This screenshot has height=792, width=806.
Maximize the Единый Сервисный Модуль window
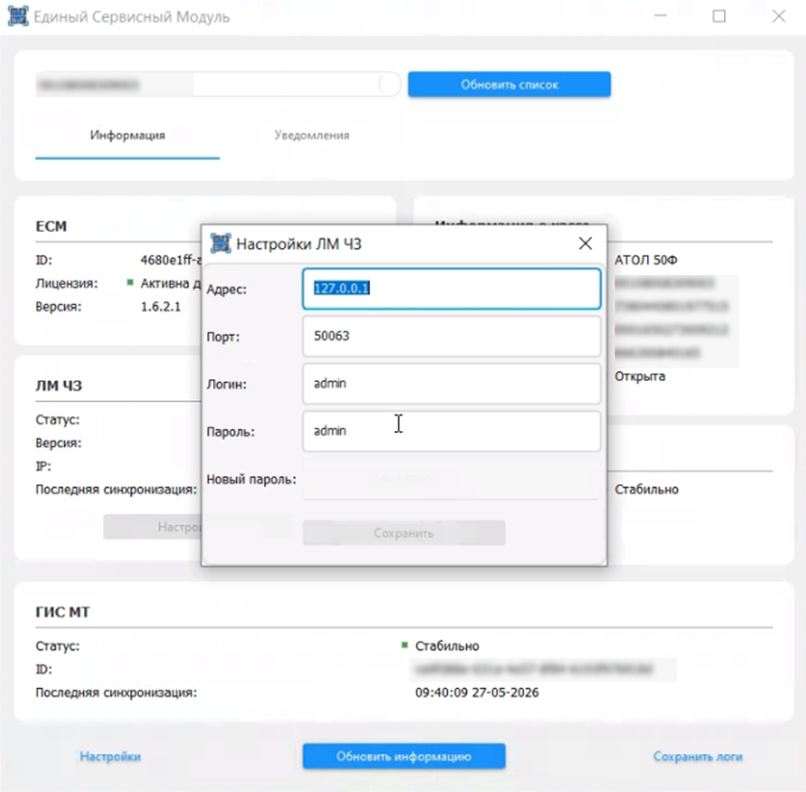coord(719,16)
